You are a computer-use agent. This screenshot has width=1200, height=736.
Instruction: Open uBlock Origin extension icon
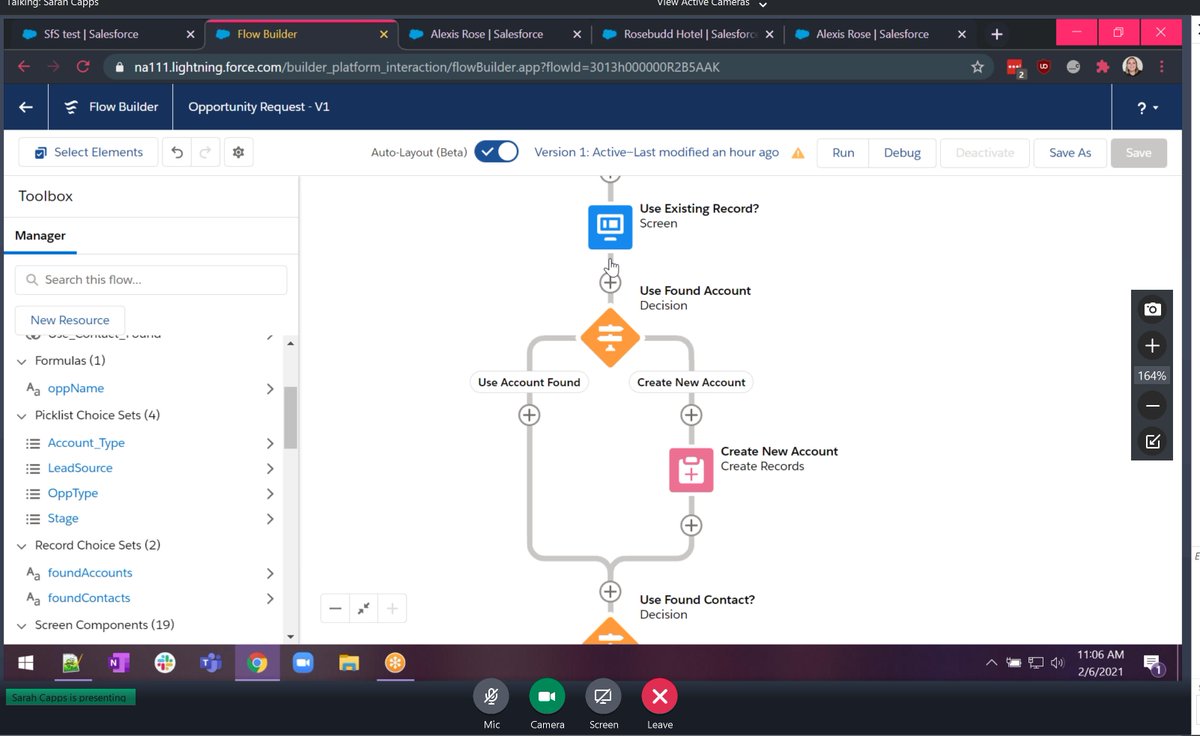[1044, 67]
